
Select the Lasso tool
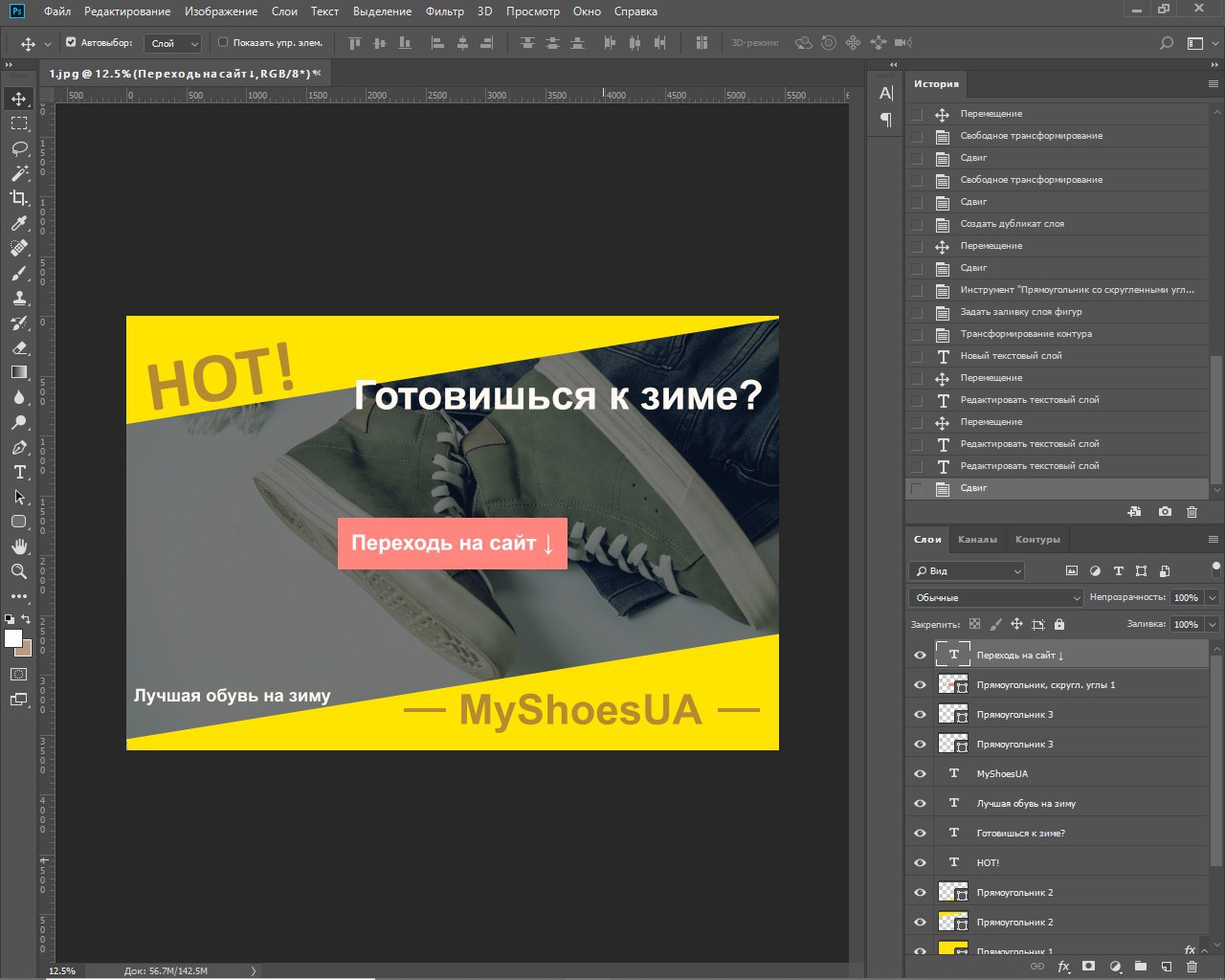click(19, 148)
